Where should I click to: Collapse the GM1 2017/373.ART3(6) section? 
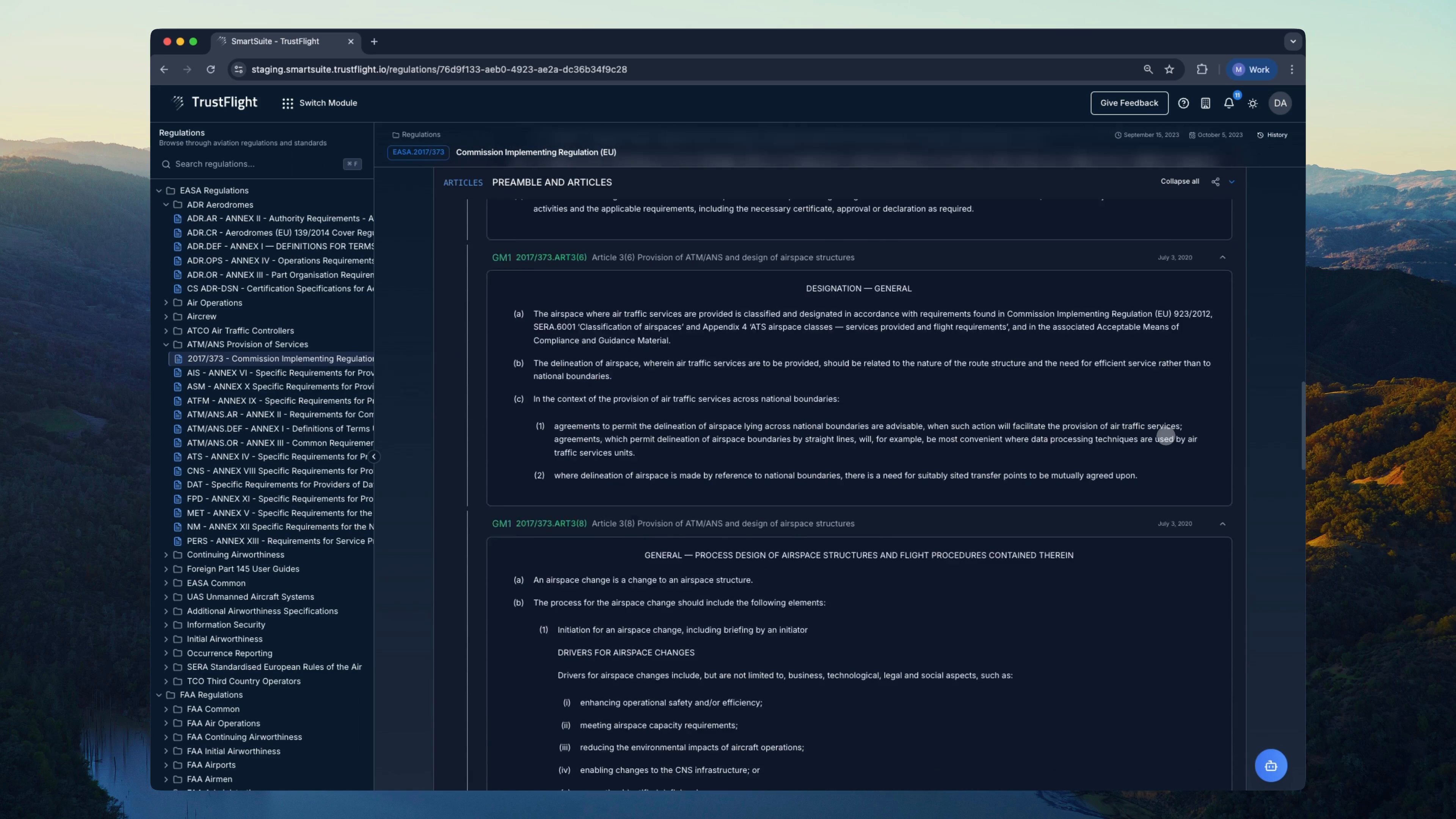(x=1222, y=258)
